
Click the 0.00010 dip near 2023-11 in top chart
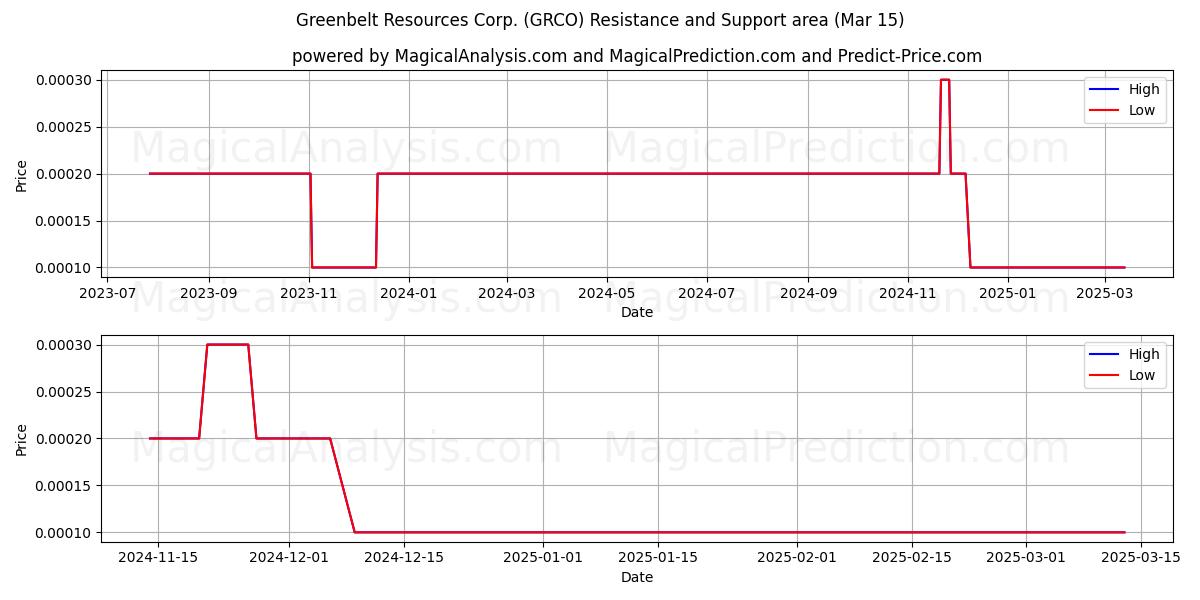tap(344, 267)
